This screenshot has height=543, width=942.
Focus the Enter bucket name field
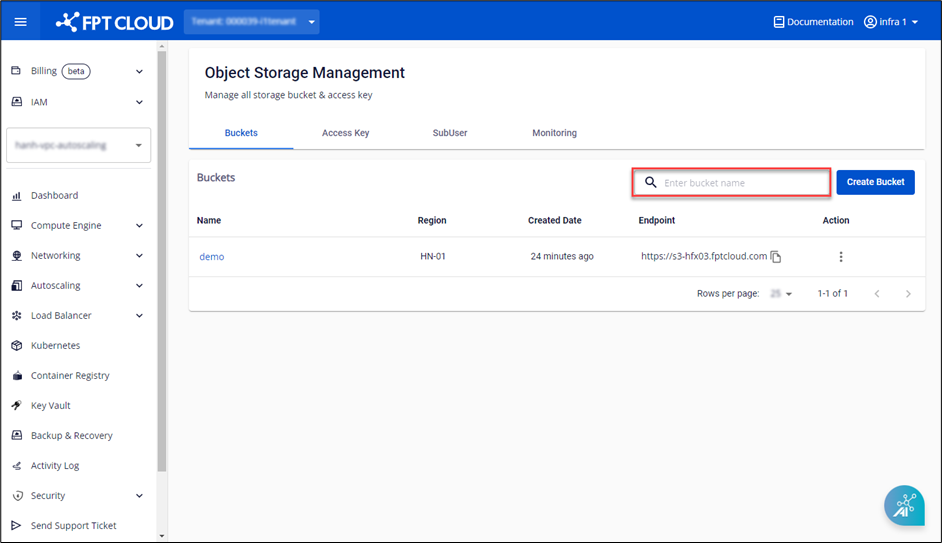(731, 182)
